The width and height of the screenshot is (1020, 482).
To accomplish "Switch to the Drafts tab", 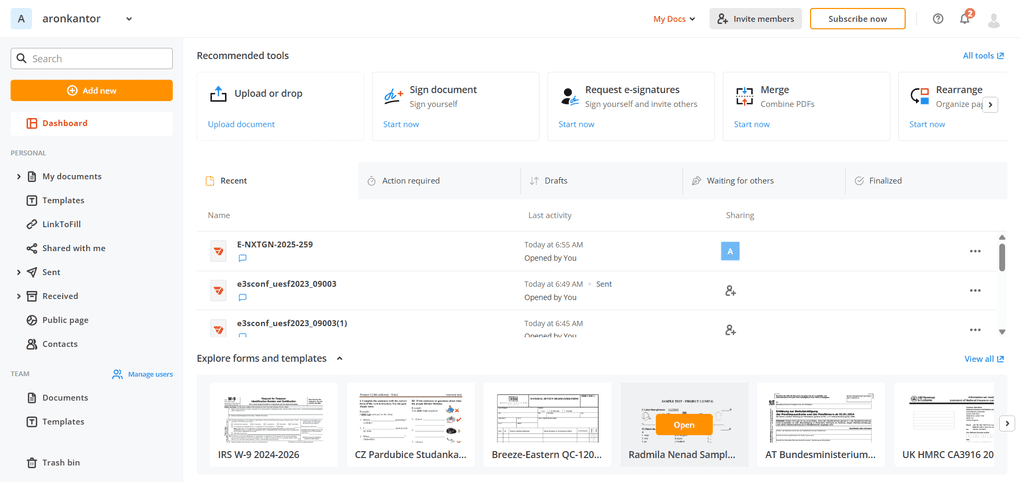I will (602, 181).
